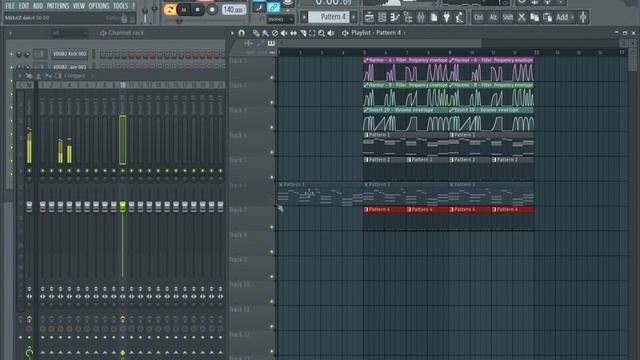Click the tempo field showing 140
This screenshot has height=360, width=640.
coord(234,10)
